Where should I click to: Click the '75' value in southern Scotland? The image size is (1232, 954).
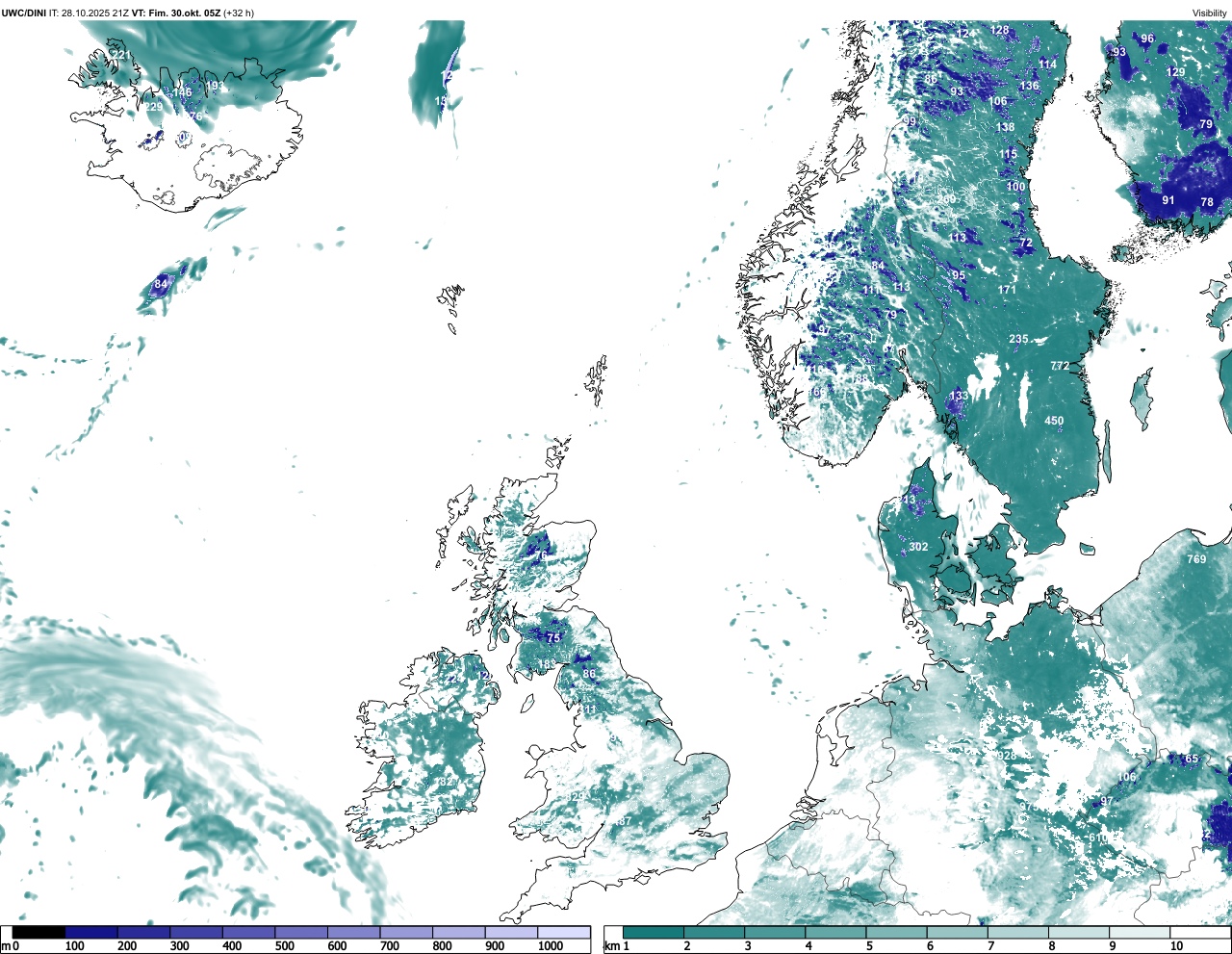553,638
